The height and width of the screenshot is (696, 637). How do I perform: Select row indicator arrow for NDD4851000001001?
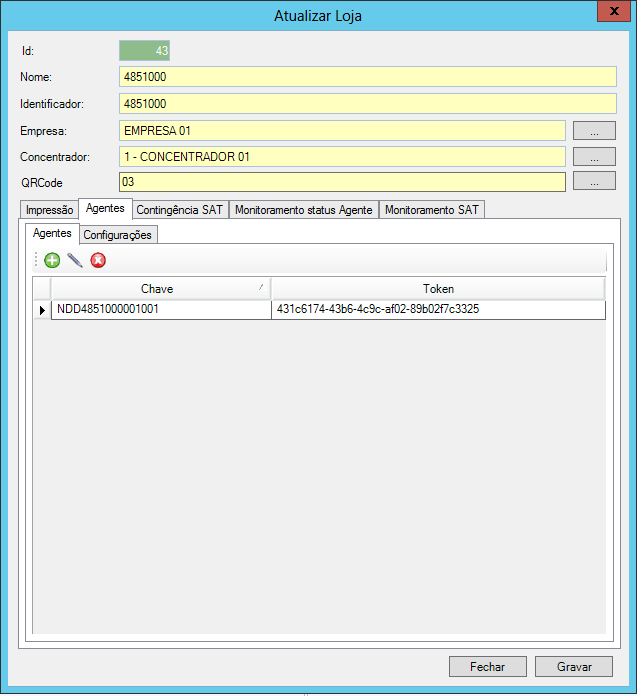pyautogui.click(x=42, y=310)
